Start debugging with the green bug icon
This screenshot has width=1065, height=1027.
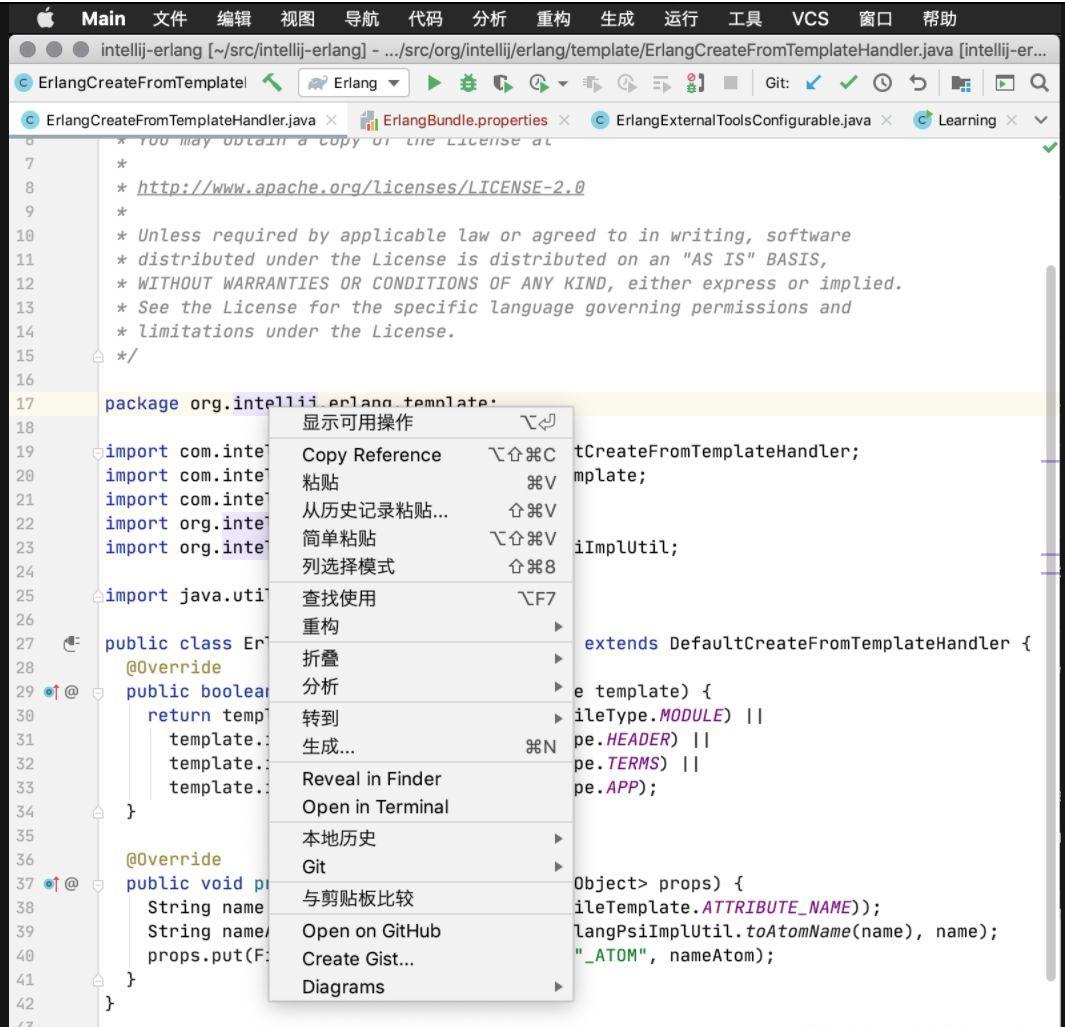[468, 83]
